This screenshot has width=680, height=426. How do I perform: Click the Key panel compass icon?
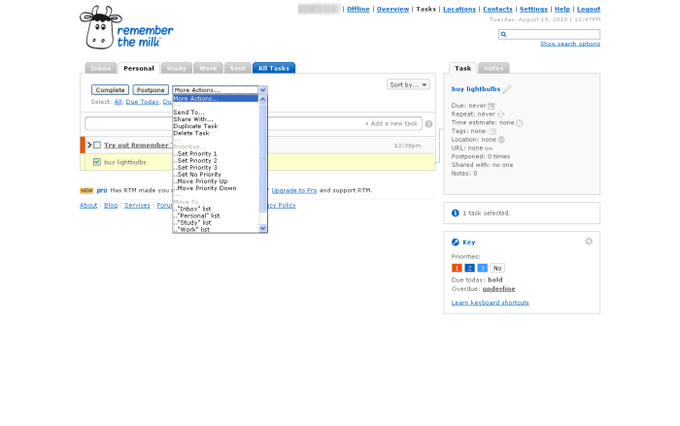455,242
